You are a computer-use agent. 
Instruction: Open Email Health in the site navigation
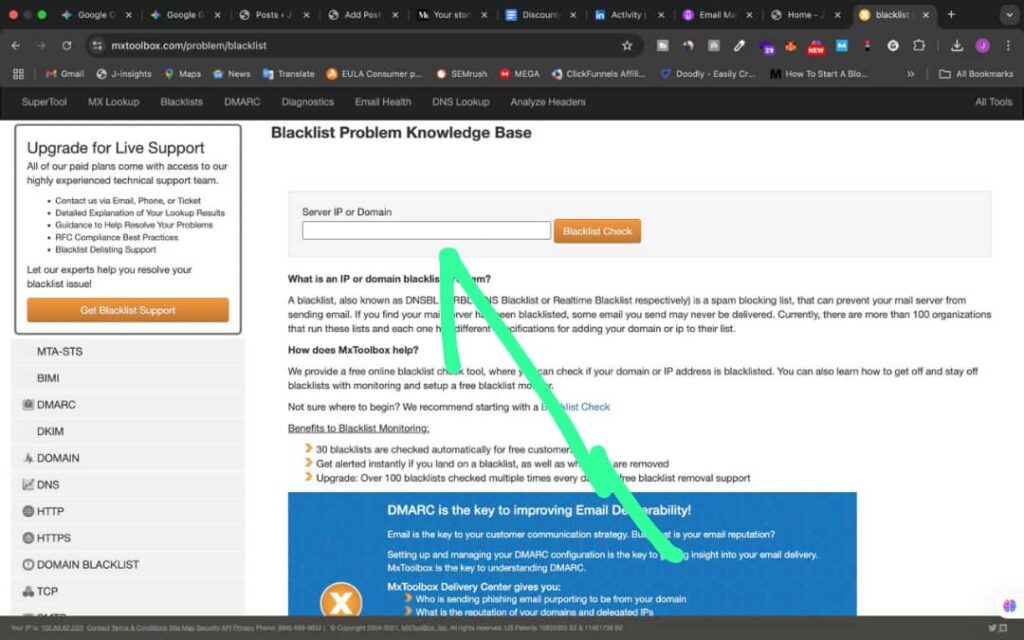point(383,102)
